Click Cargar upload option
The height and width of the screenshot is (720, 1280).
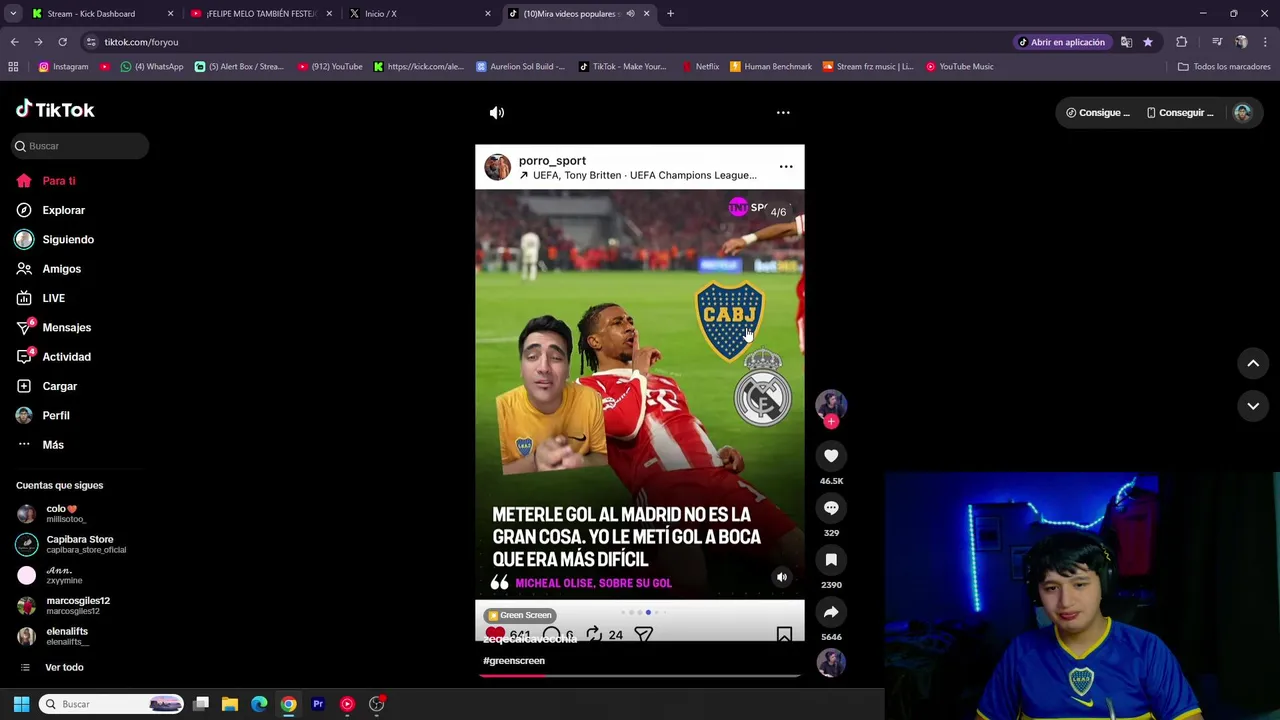(59, 386)
